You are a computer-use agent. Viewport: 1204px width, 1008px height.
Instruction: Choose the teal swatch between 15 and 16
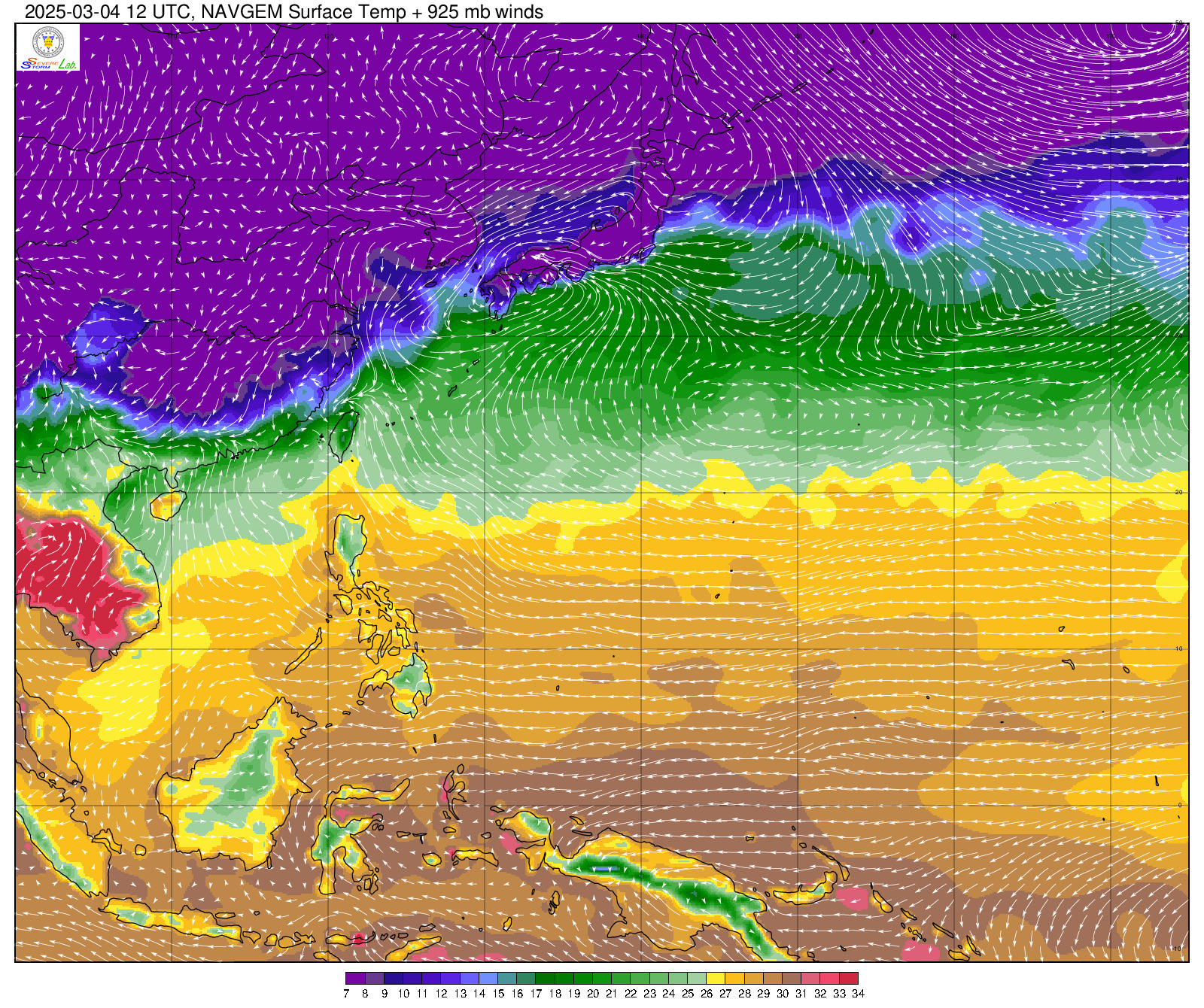507,978
